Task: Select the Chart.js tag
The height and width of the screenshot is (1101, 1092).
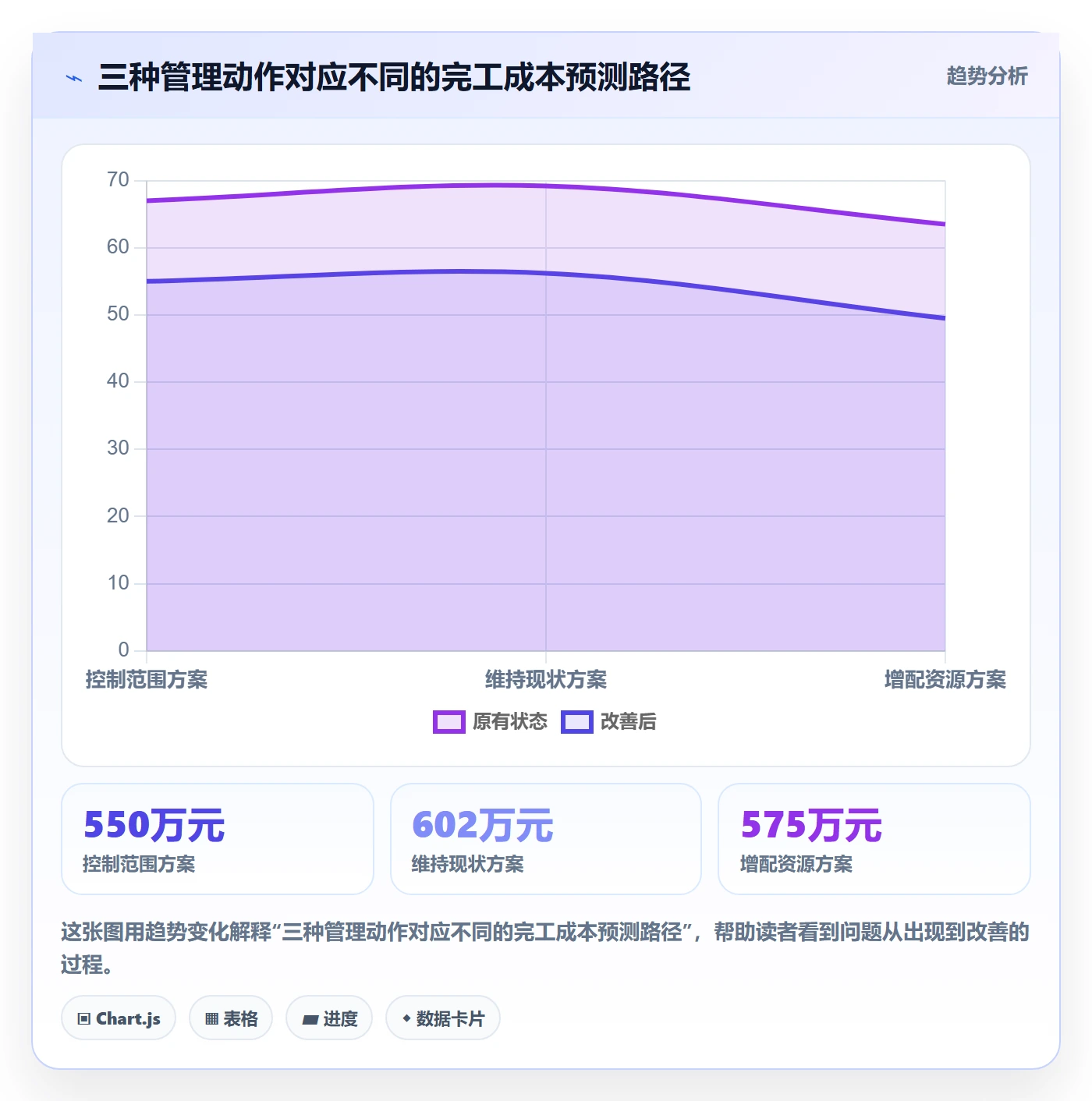Action: pyautogui.click(x=119, y=1018)
